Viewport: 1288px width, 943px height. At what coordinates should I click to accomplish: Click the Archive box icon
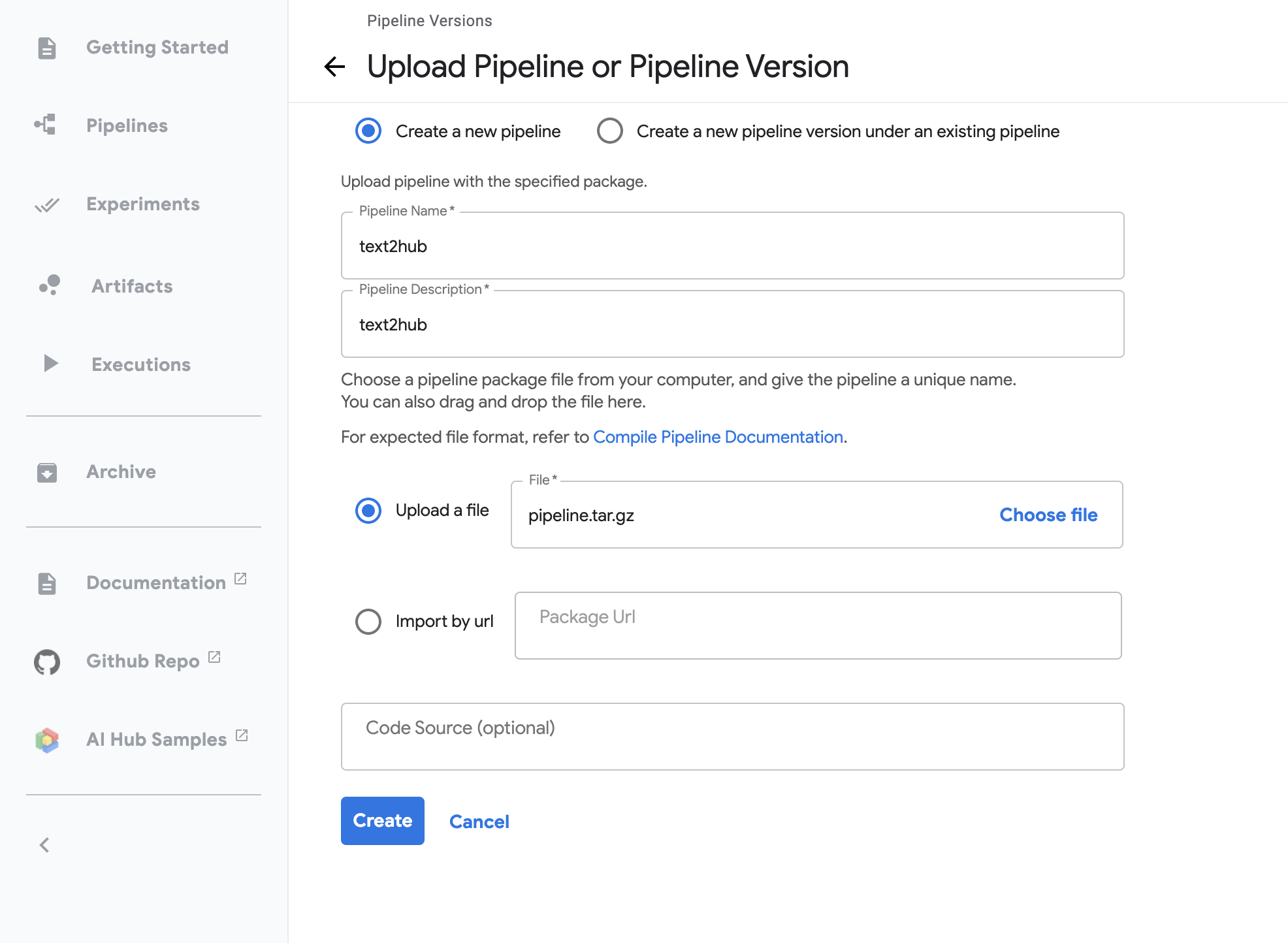(47, 472)
